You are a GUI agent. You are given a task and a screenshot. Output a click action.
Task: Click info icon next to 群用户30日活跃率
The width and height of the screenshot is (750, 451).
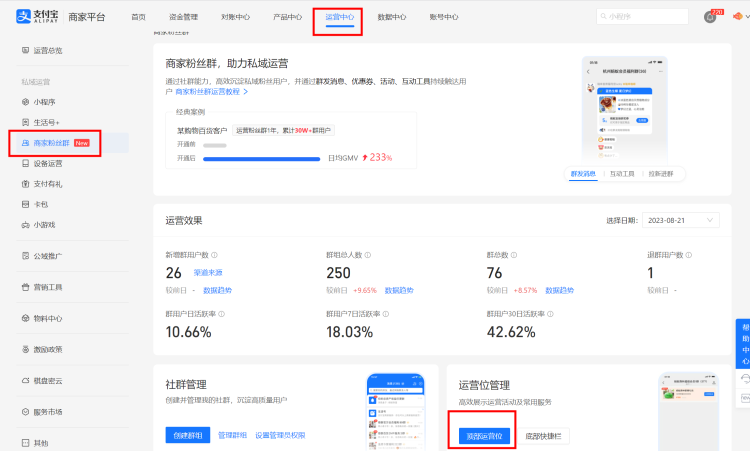tap(550, 314)
